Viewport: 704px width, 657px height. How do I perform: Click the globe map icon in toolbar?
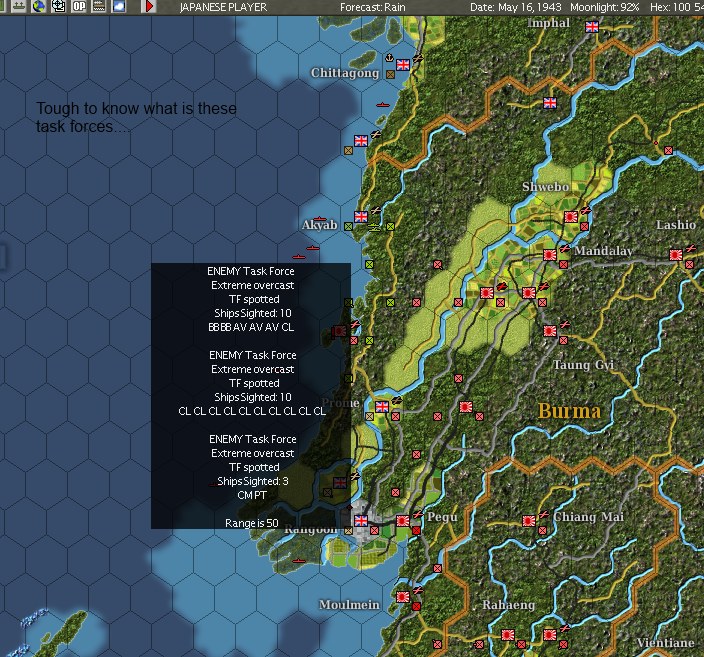39,6
